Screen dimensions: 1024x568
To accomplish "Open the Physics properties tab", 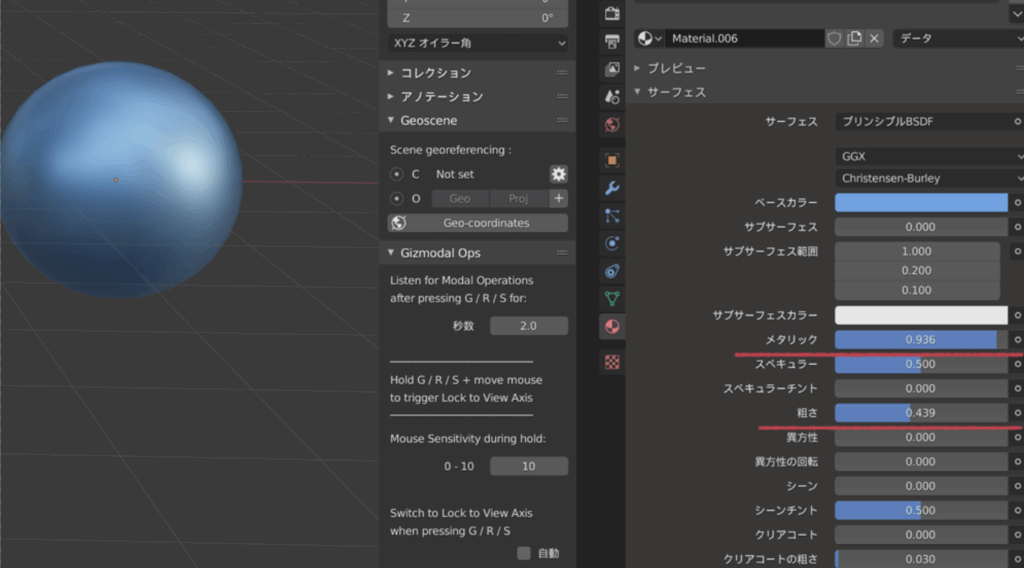I will pyautogui.click(x=613, y=243).
